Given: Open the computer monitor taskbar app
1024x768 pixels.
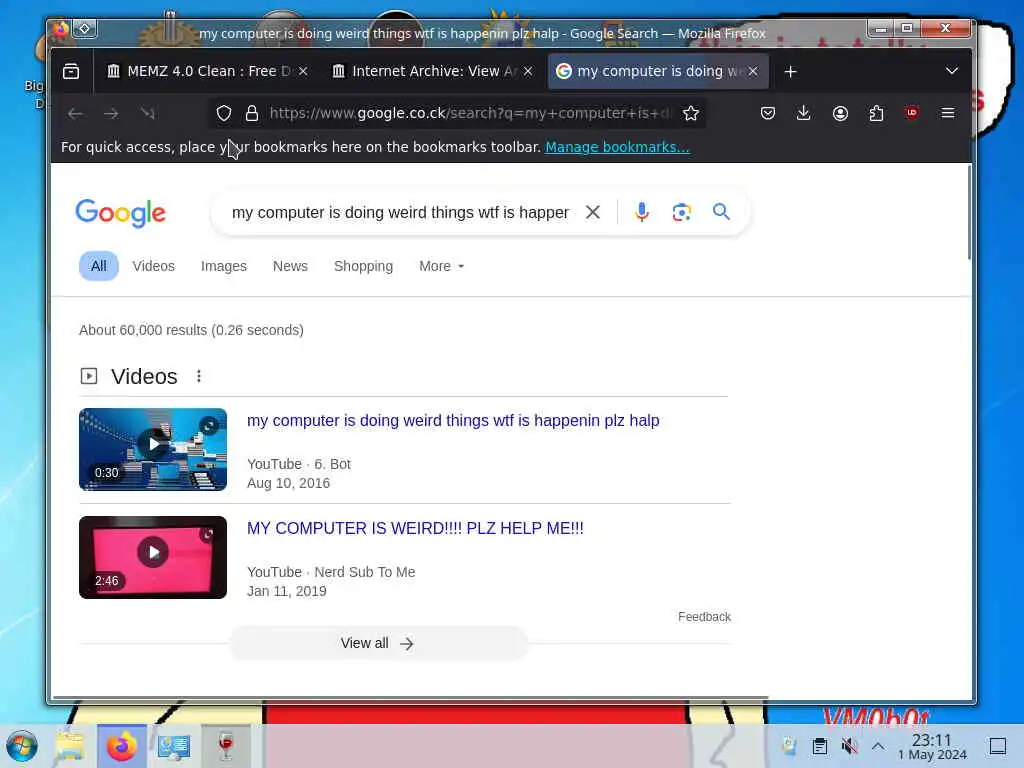Looking at the screenshot, I should [174, 746].
